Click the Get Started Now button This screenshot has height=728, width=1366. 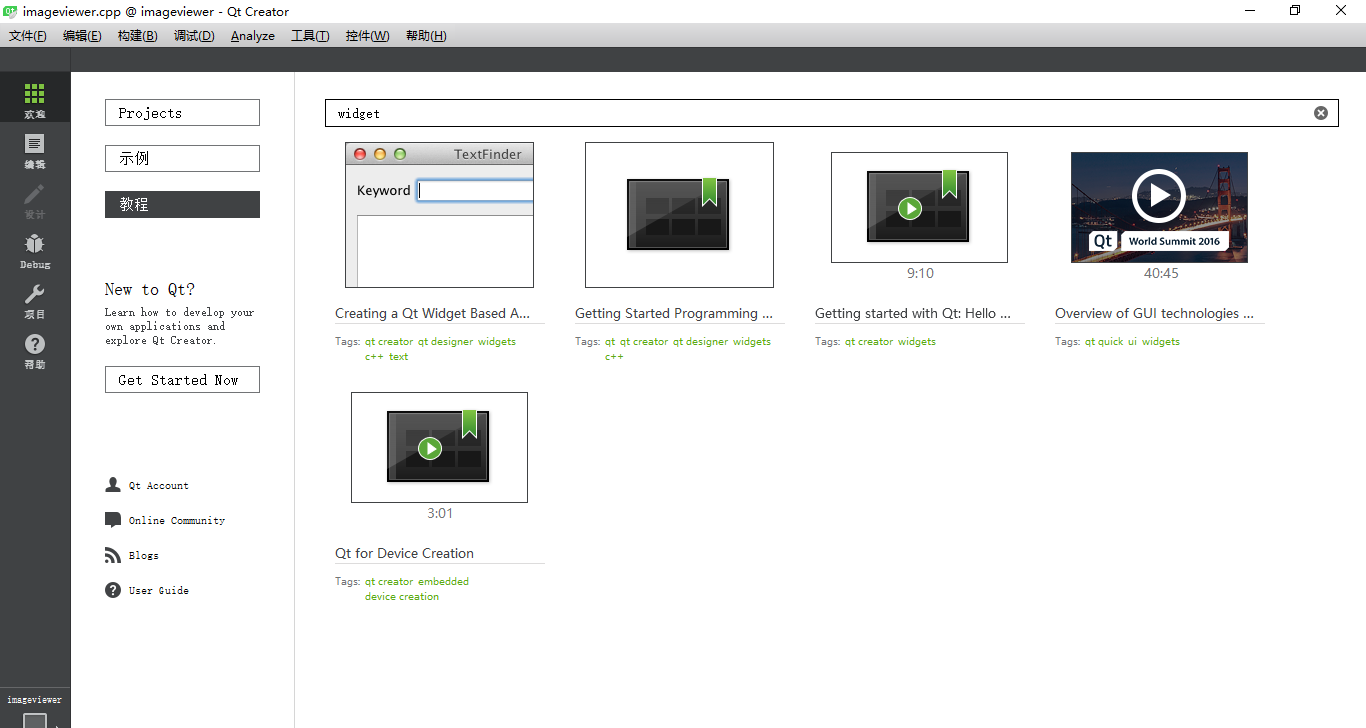(x=182, y=380)
